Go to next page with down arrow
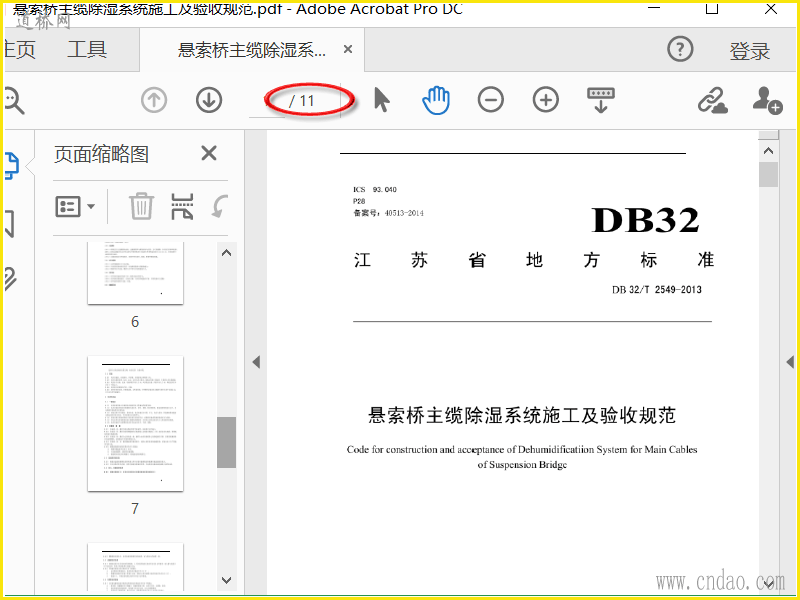 [x=209, y=100]
